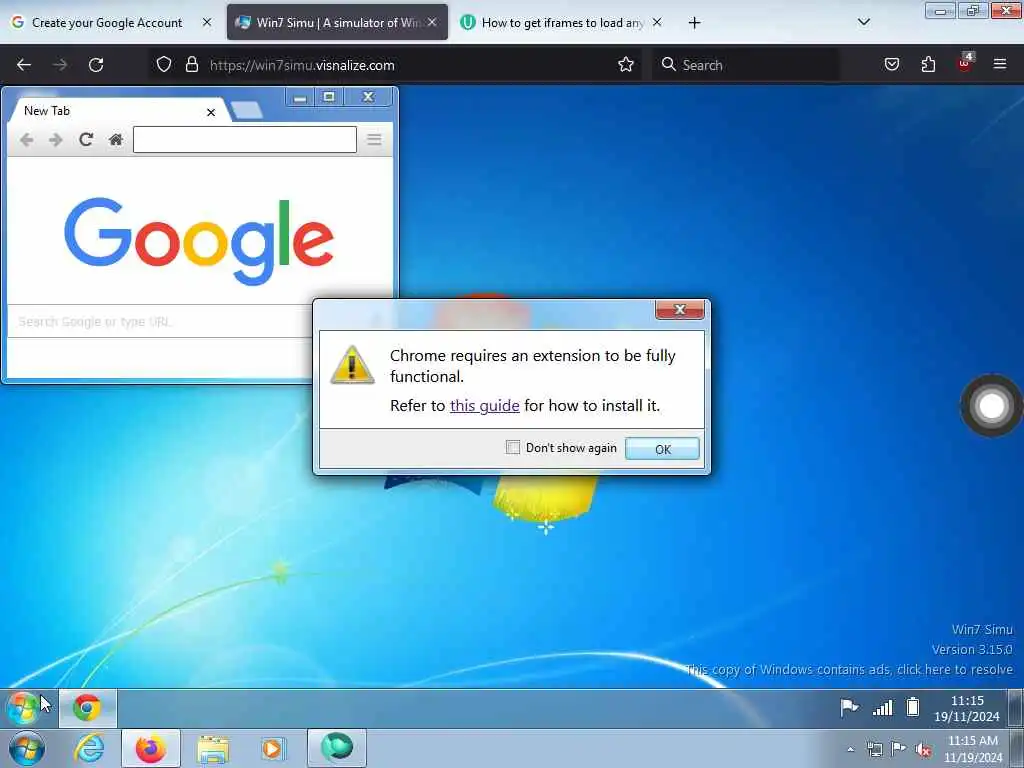Launch Internet Explorer from host taskbar
Screen dimensions: 1024x768
pyautogui.click(x=89, y=748)
